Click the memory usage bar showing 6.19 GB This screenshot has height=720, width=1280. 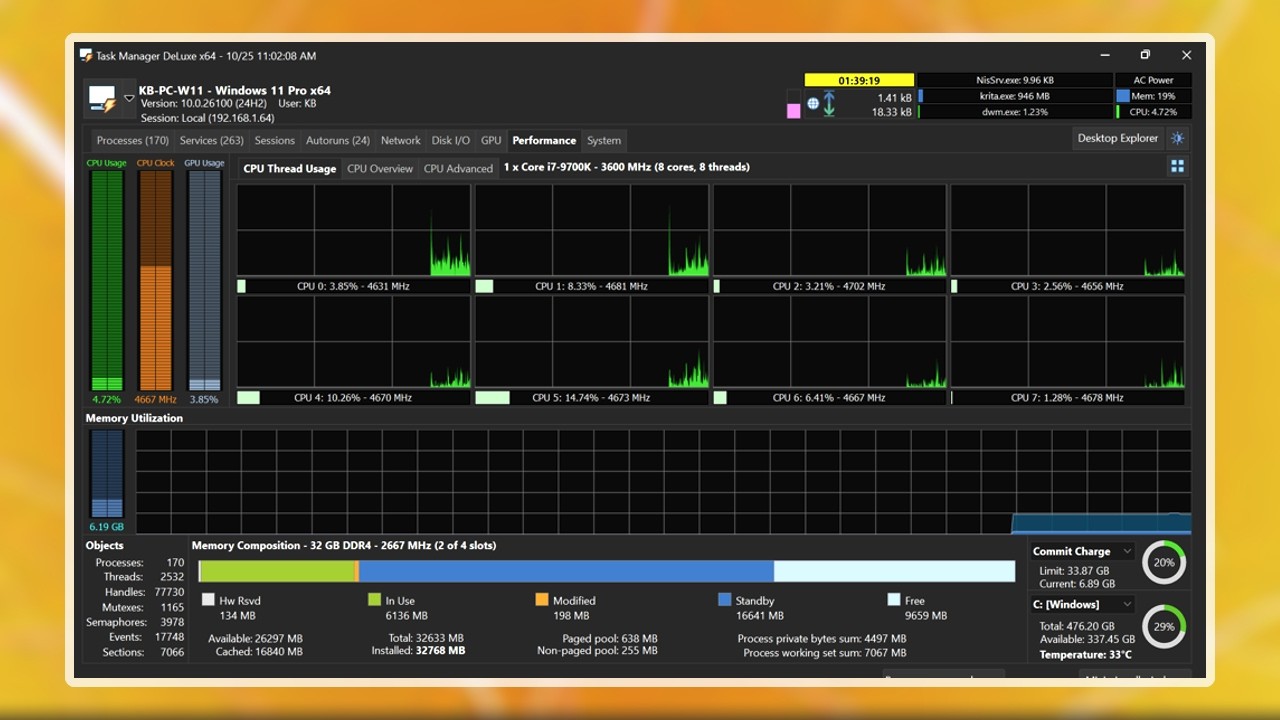coord(107,474)
